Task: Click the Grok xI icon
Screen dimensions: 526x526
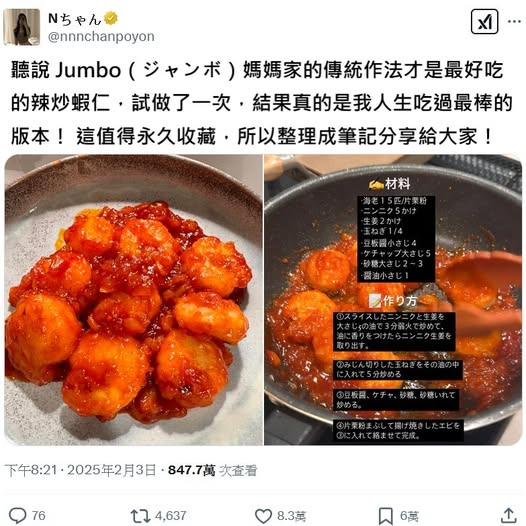Action: coord(484,22)
